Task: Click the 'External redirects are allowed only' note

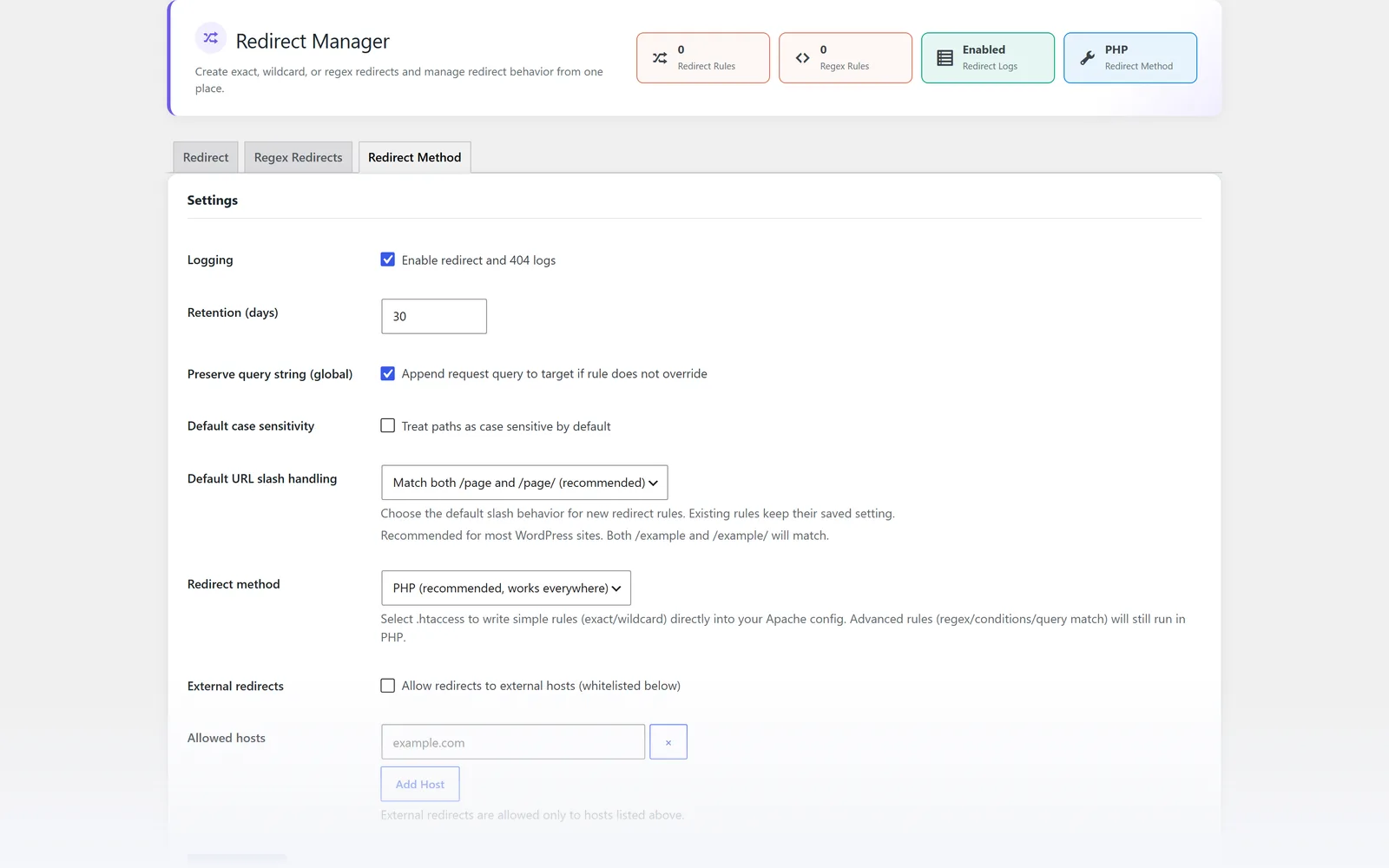Action: (532, 815)
